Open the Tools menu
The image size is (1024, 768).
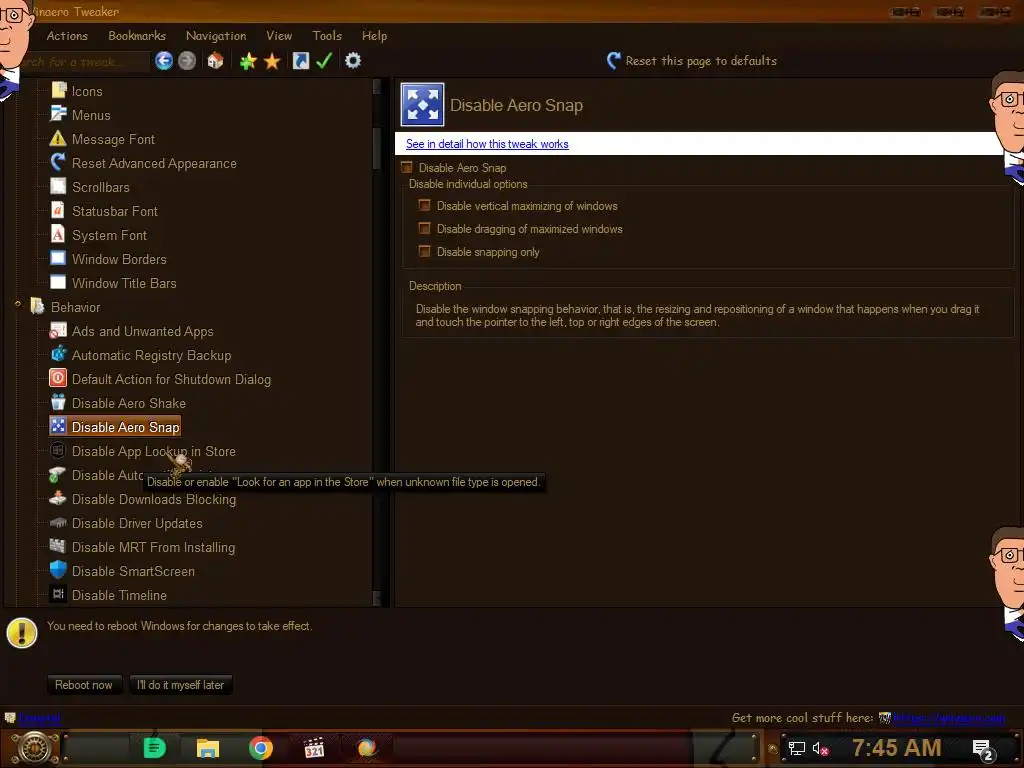327,36
